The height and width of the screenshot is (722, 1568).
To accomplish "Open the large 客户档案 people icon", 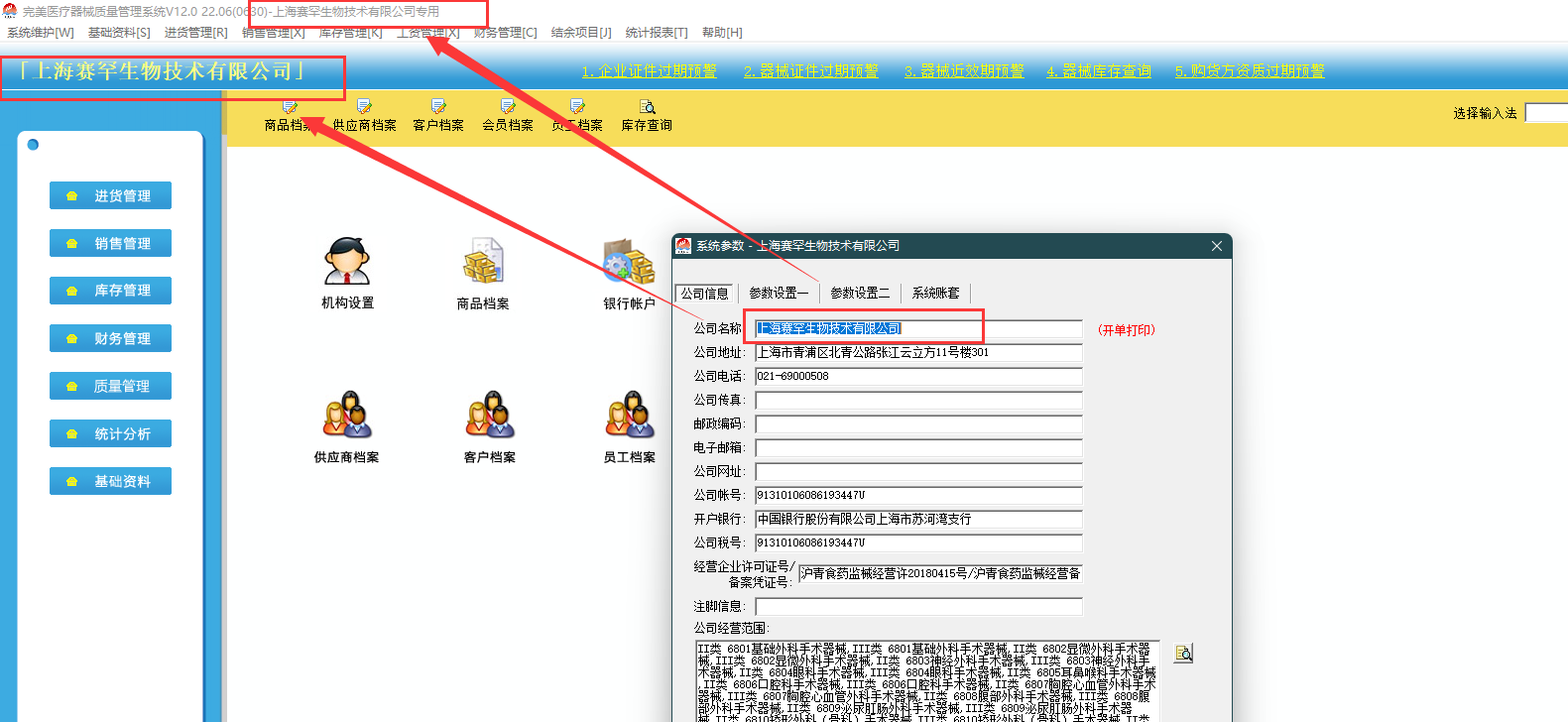I will (x=490, y=427).
